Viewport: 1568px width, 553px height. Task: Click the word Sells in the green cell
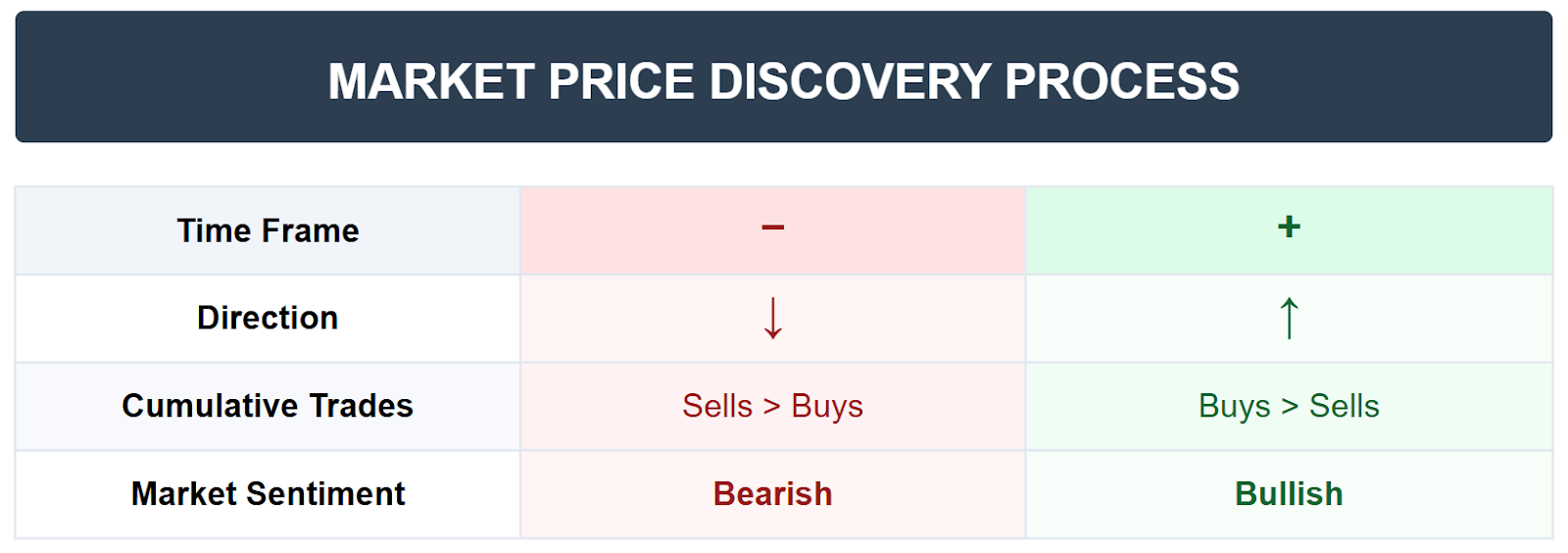tap(1345, 406)
